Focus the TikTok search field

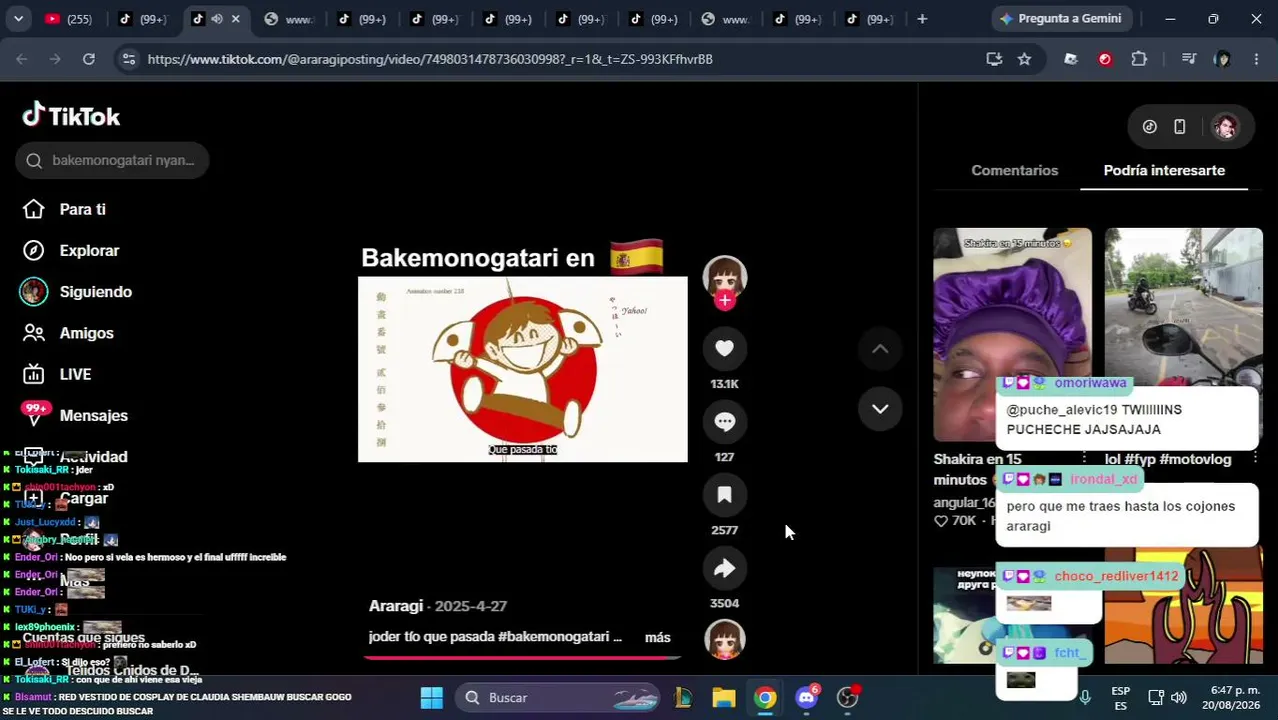[112, 160]
